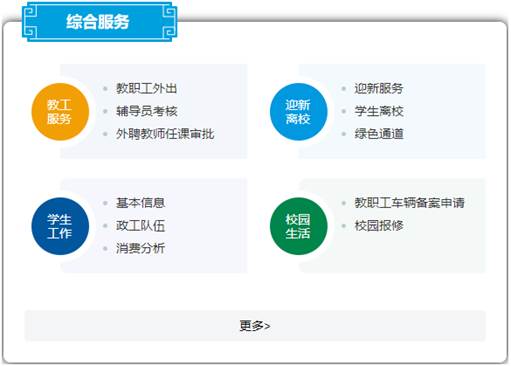511x366 pixels.
Task: Select the 校园报修 link
Action: tap(379, 226)
